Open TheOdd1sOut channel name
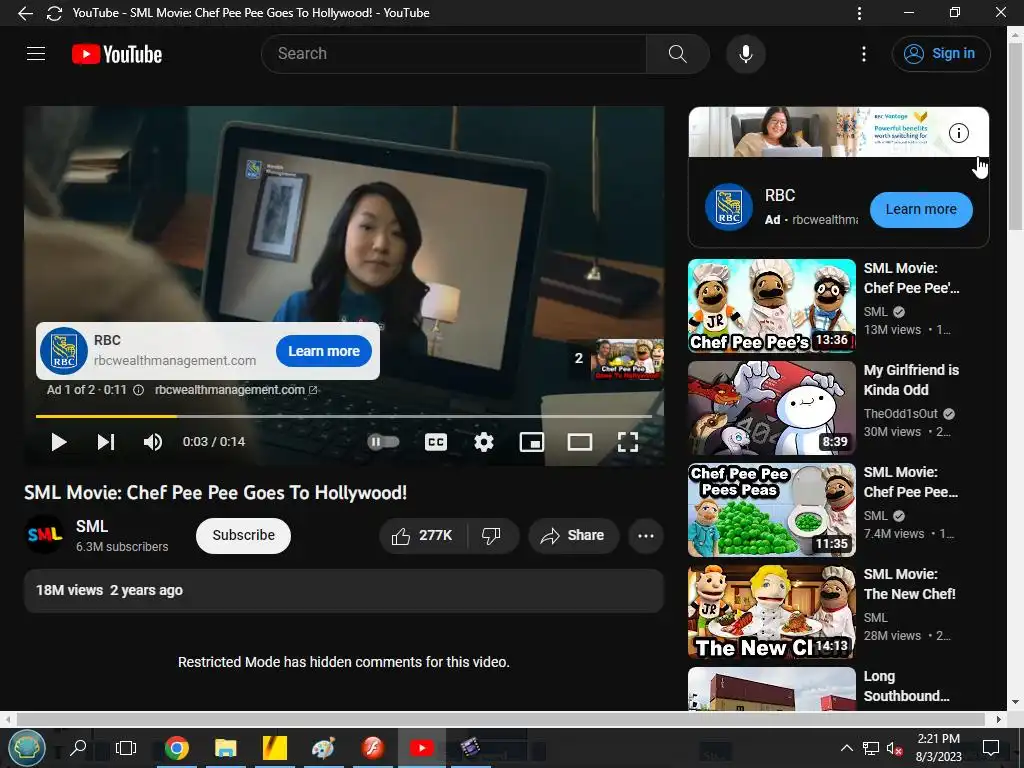 click(x=901, y=413)
